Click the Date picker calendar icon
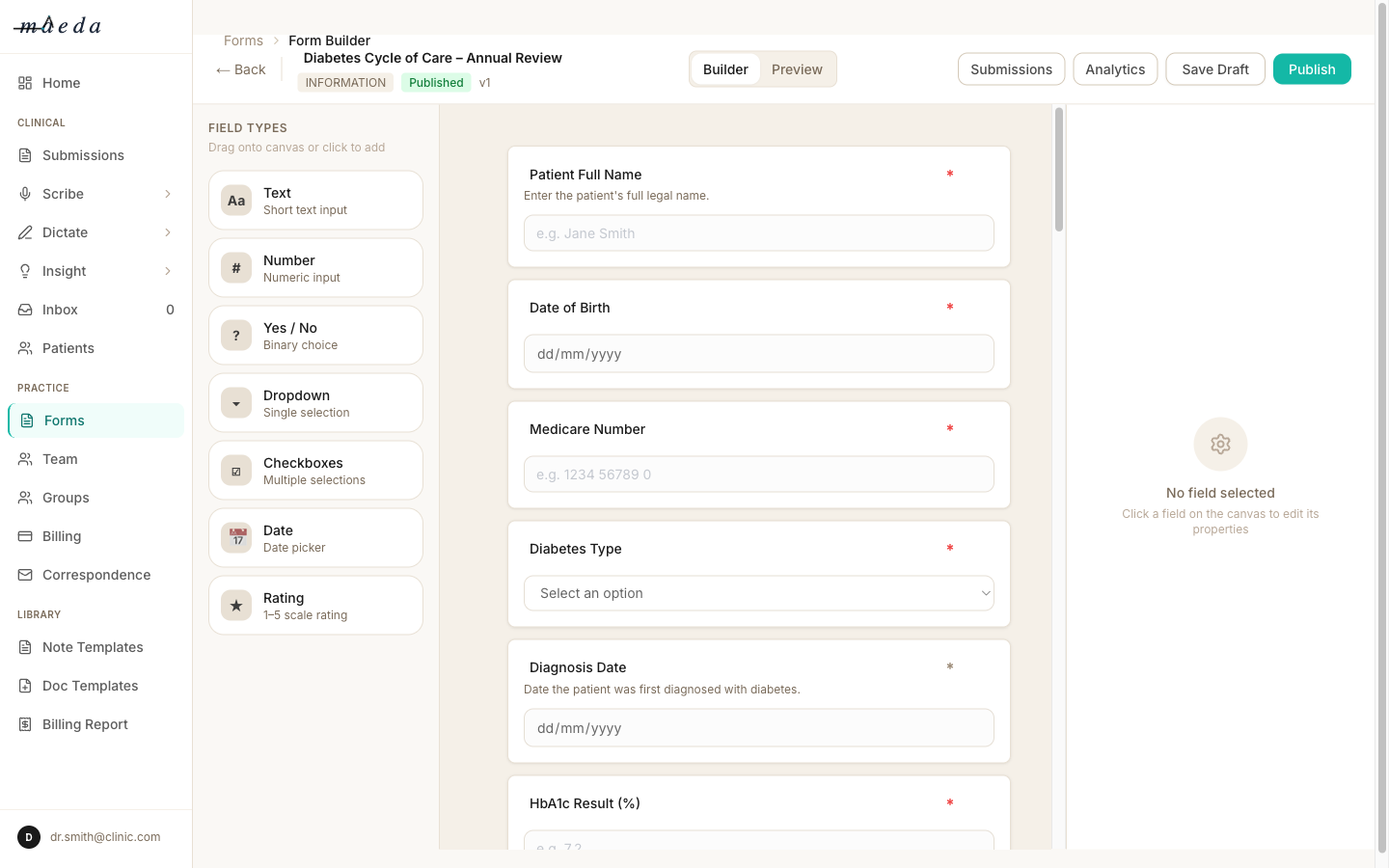This screenshot has height=868, width=1389. click(236, 537)
